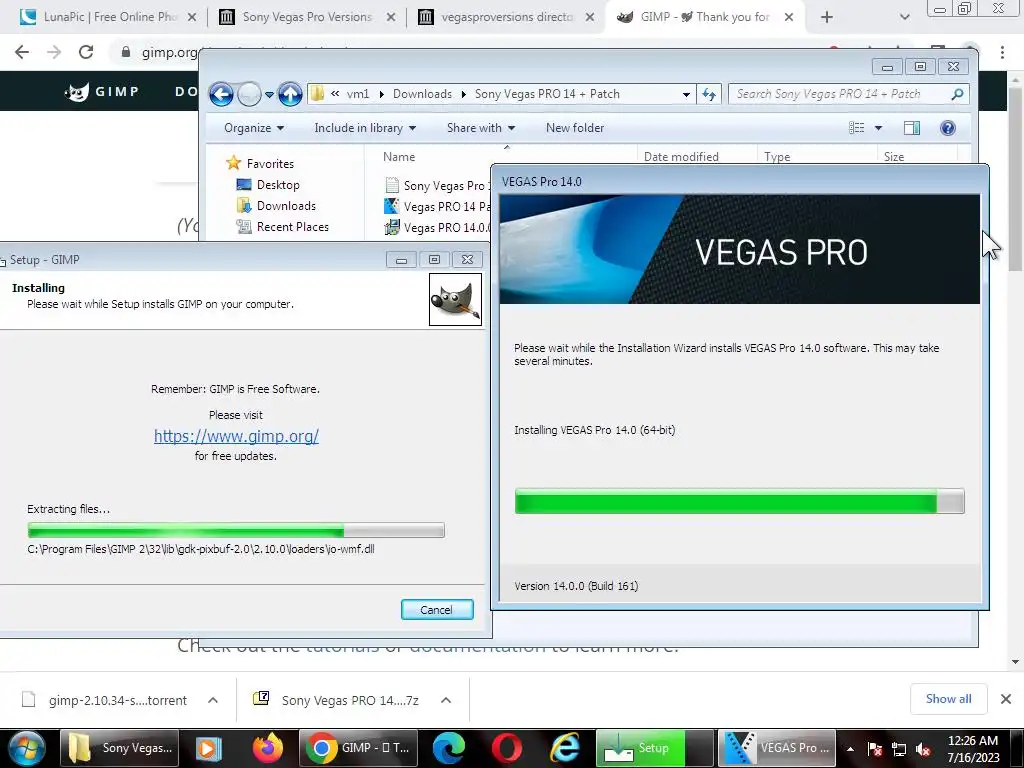This screenshot has width=1024, height=768.
Task: Switch to VEGAS Pro taskbar button
Action: tap(777, 748)
